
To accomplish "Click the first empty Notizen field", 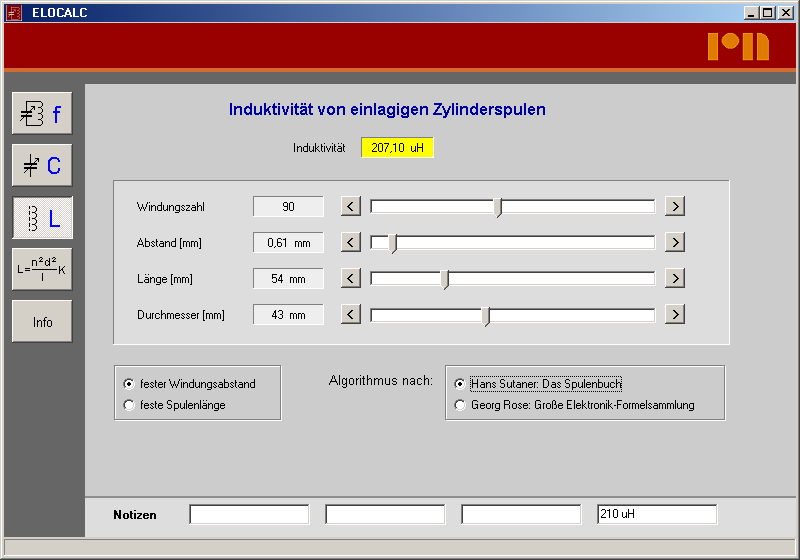I will pyautogui.click(x=249, y=515).
